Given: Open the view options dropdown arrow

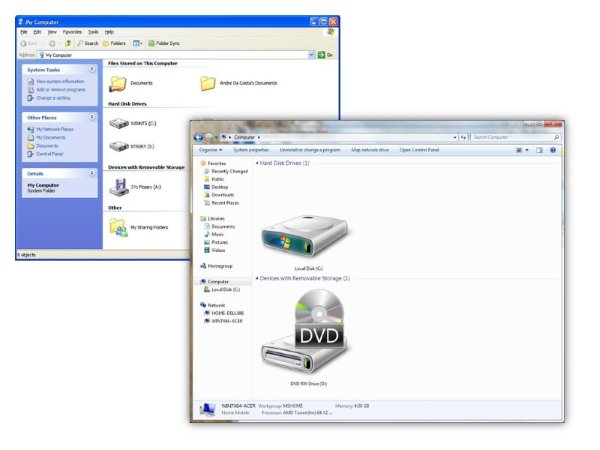Looking at the screenshot, I should [x=527, y=150].
